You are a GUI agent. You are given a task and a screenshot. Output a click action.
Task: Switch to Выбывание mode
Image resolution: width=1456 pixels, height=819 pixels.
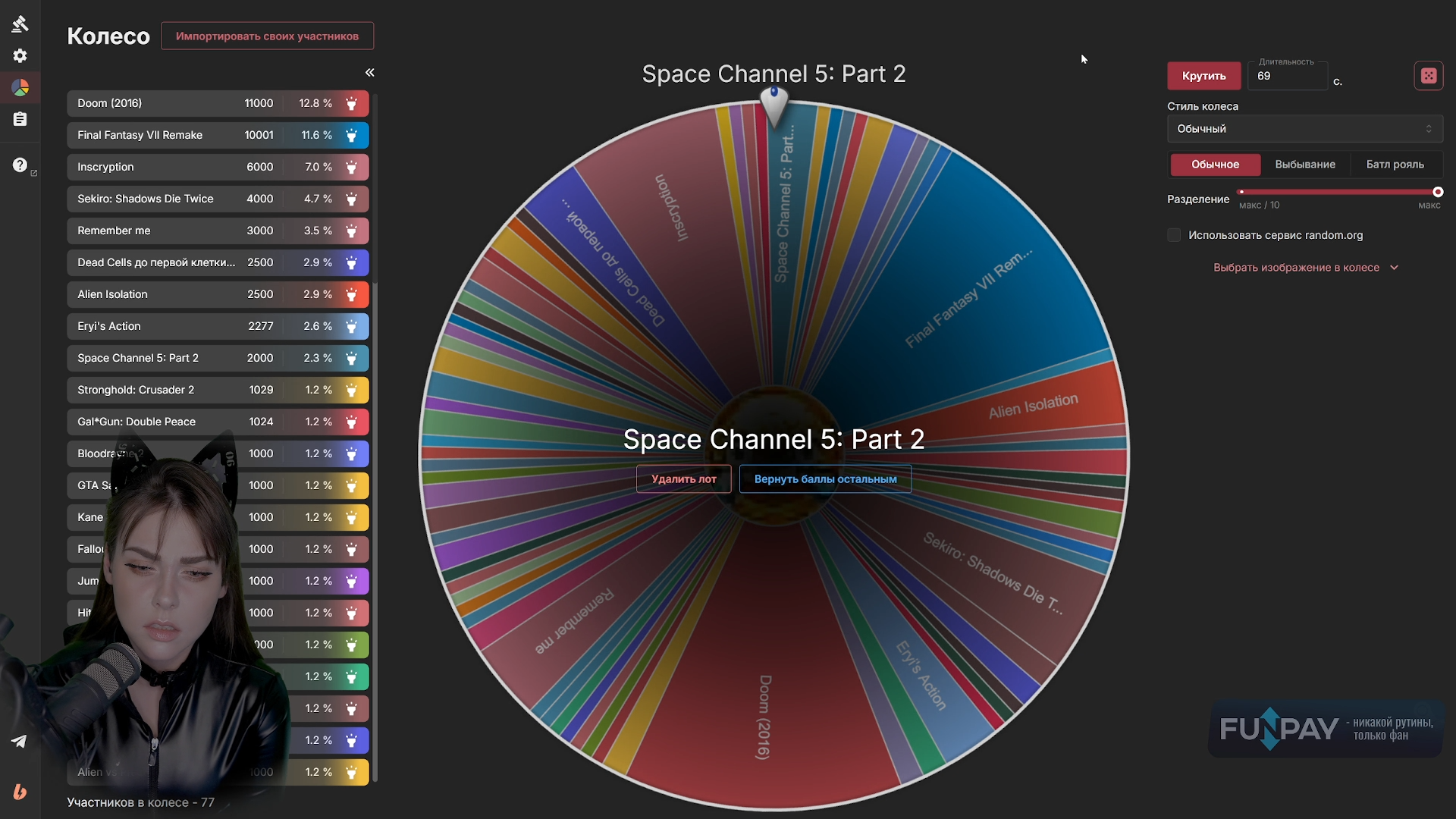(1304, 165)
